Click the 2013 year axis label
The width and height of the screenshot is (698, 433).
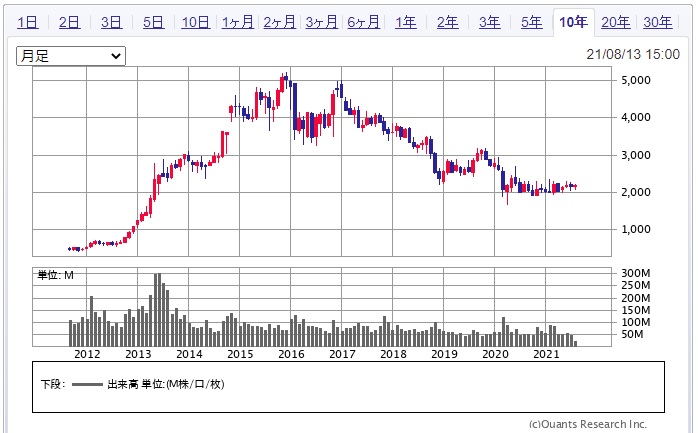[138, 354]
